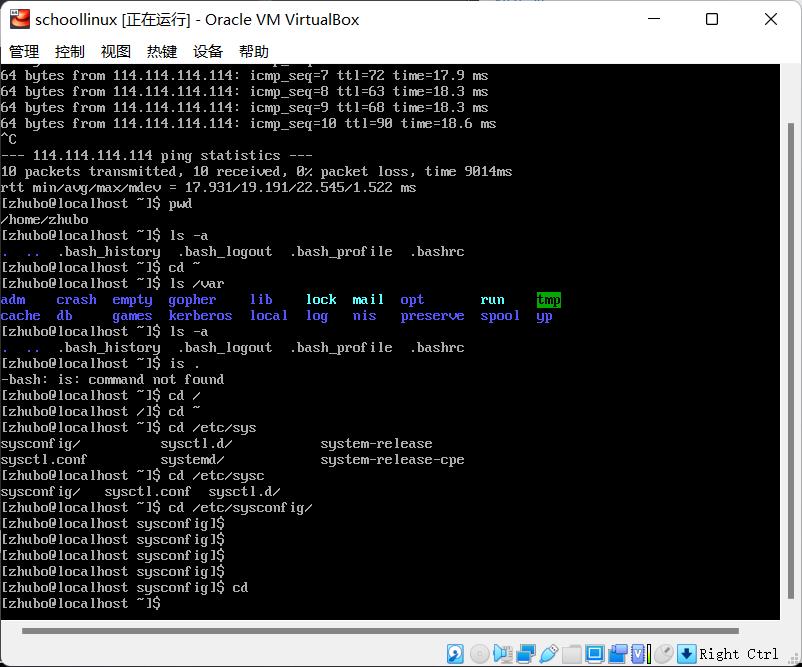Click the '-bash: is: command not found' line
802x667 pixels.
(x=113, y=380)
